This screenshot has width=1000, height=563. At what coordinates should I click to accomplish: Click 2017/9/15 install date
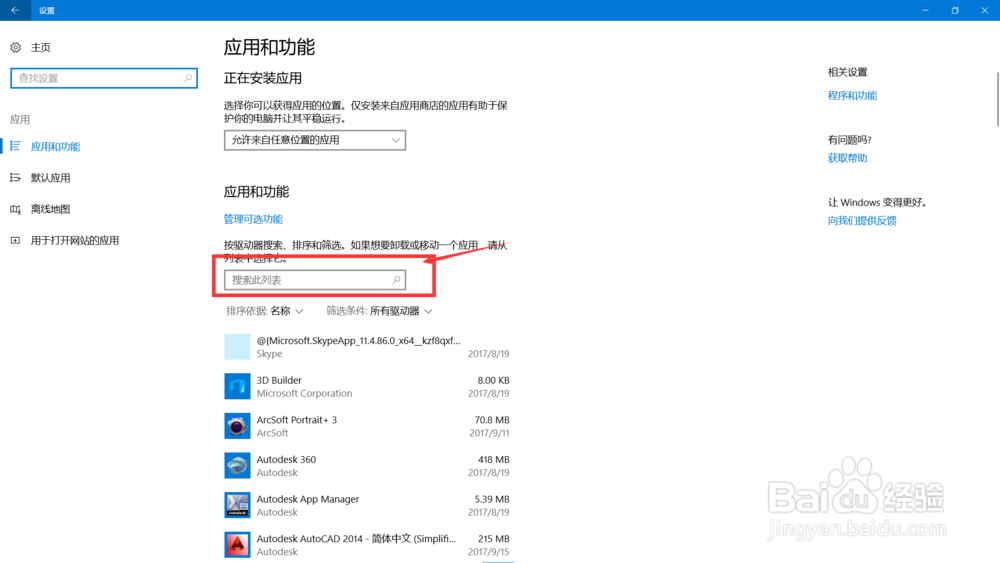[x=489, y=552]
